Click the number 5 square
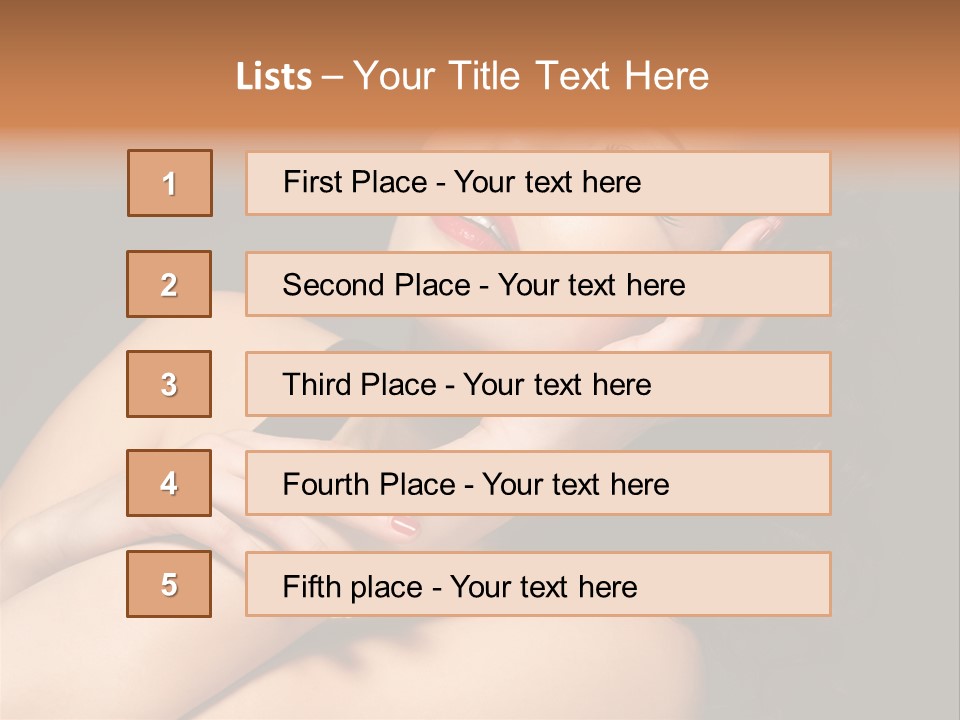 pos(169,584)
